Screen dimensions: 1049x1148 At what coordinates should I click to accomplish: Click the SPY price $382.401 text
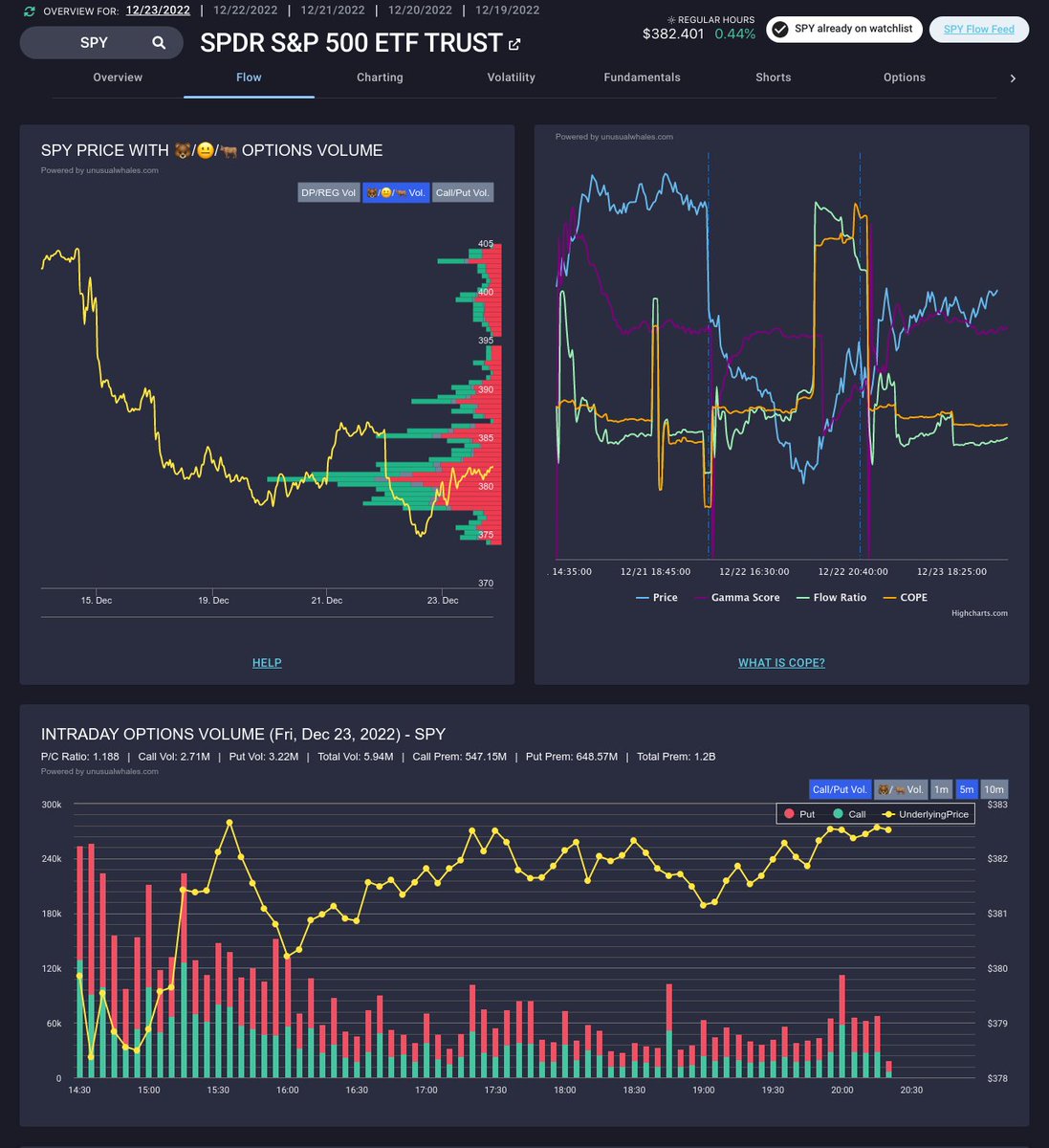pyautogui.click(x=674, y=34)
